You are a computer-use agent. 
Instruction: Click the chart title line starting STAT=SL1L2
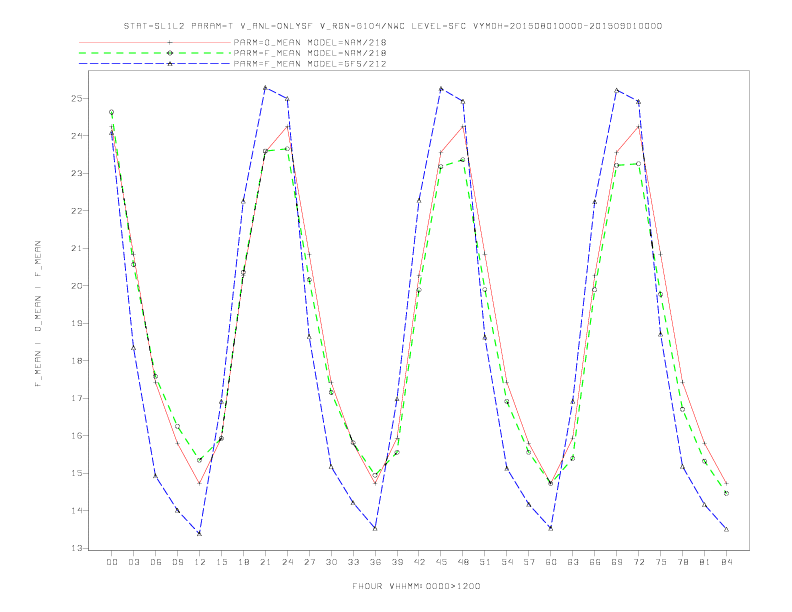(x=393, y=26)
